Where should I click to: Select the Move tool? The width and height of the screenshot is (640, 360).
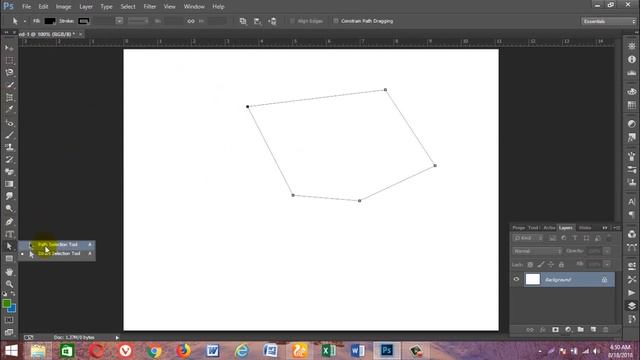(9, 48)
